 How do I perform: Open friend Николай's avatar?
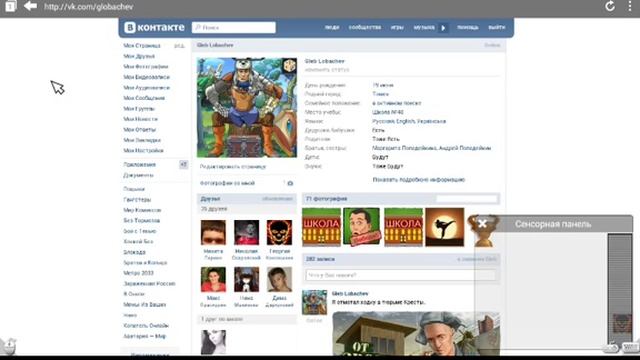point(246,233)
